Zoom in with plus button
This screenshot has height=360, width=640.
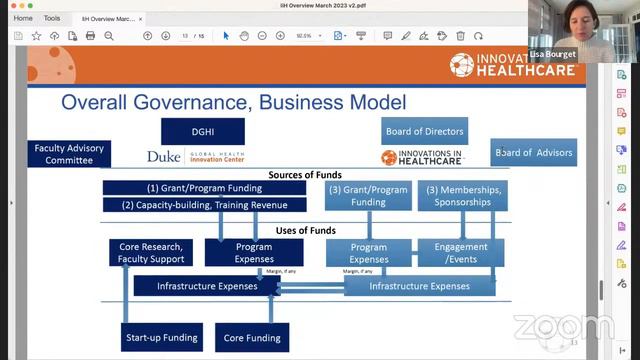280,36
